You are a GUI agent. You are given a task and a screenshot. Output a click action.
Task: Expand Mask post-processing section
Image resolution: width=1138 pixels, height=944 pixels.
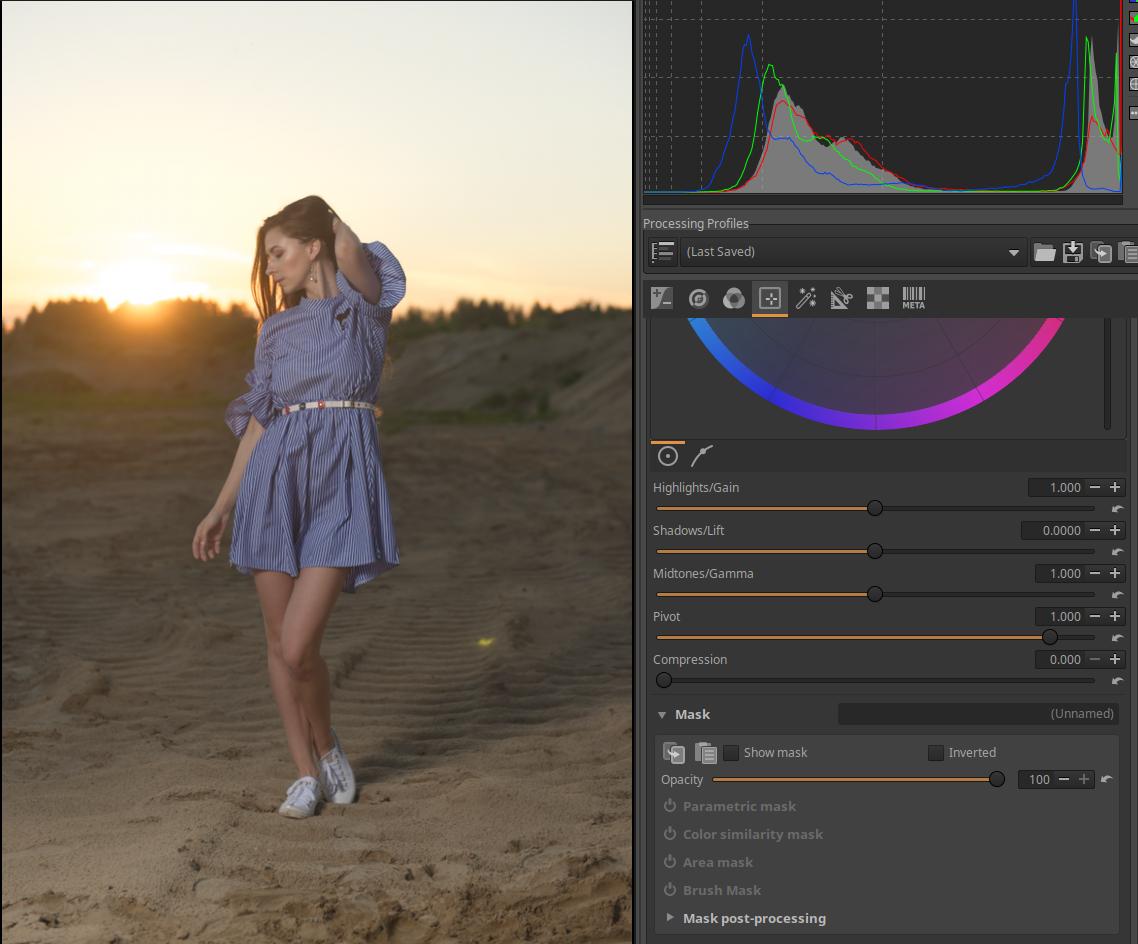pyautogui.click(x=670, y=918)
